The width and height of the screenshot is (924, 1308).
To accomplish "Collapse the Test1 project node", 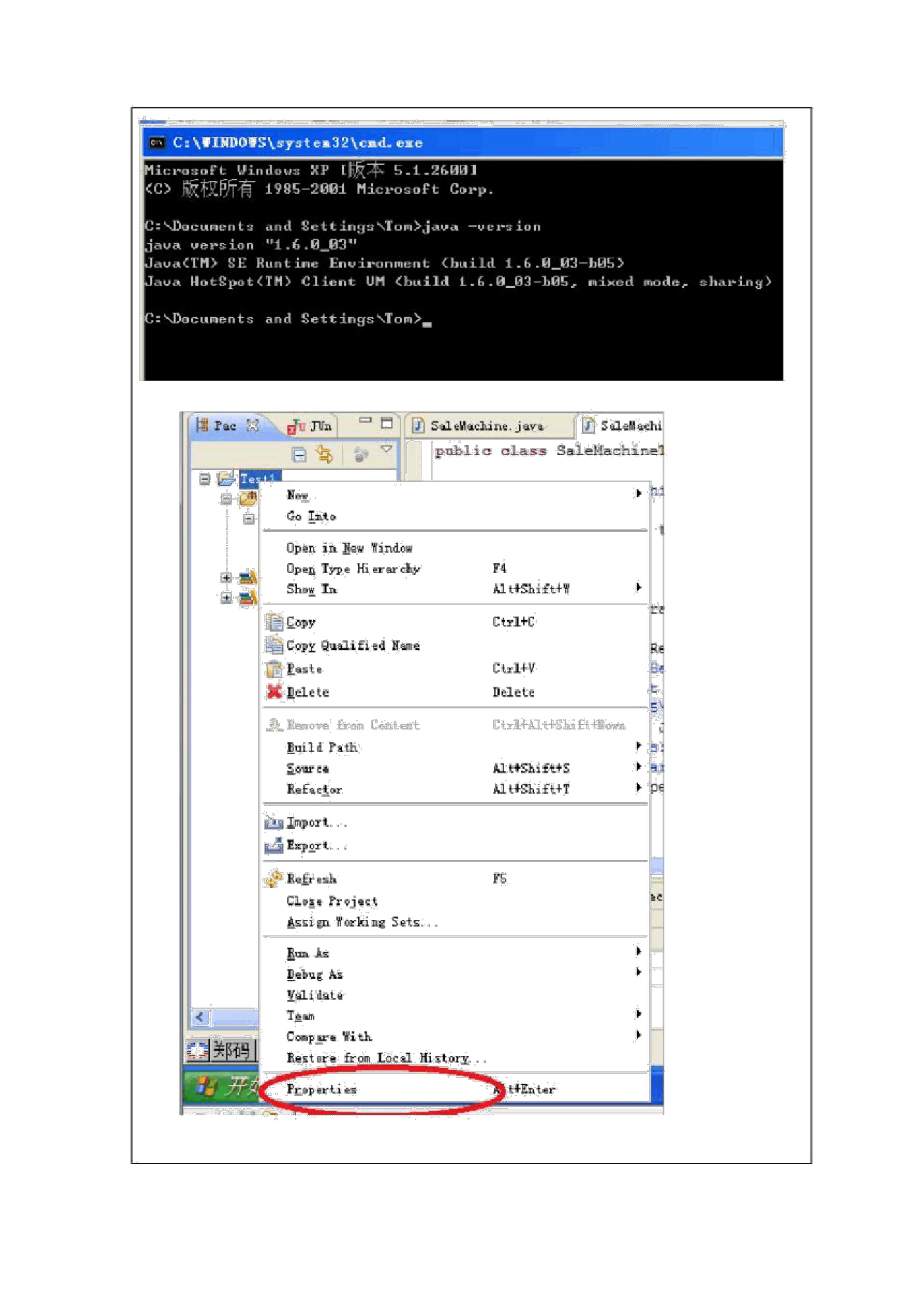I will tap(204, 479).
